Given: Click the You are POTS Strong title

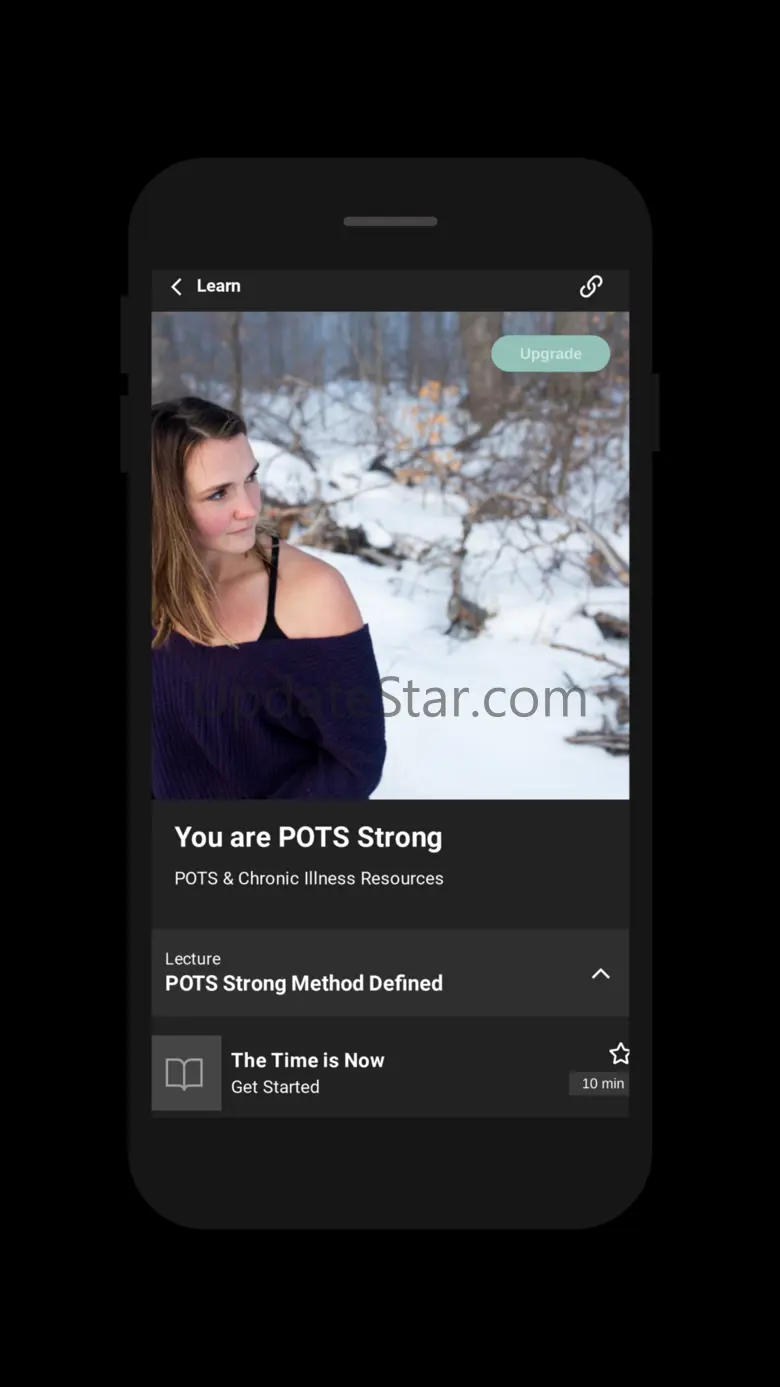Looking at the screenshot, I should (308, 837).
